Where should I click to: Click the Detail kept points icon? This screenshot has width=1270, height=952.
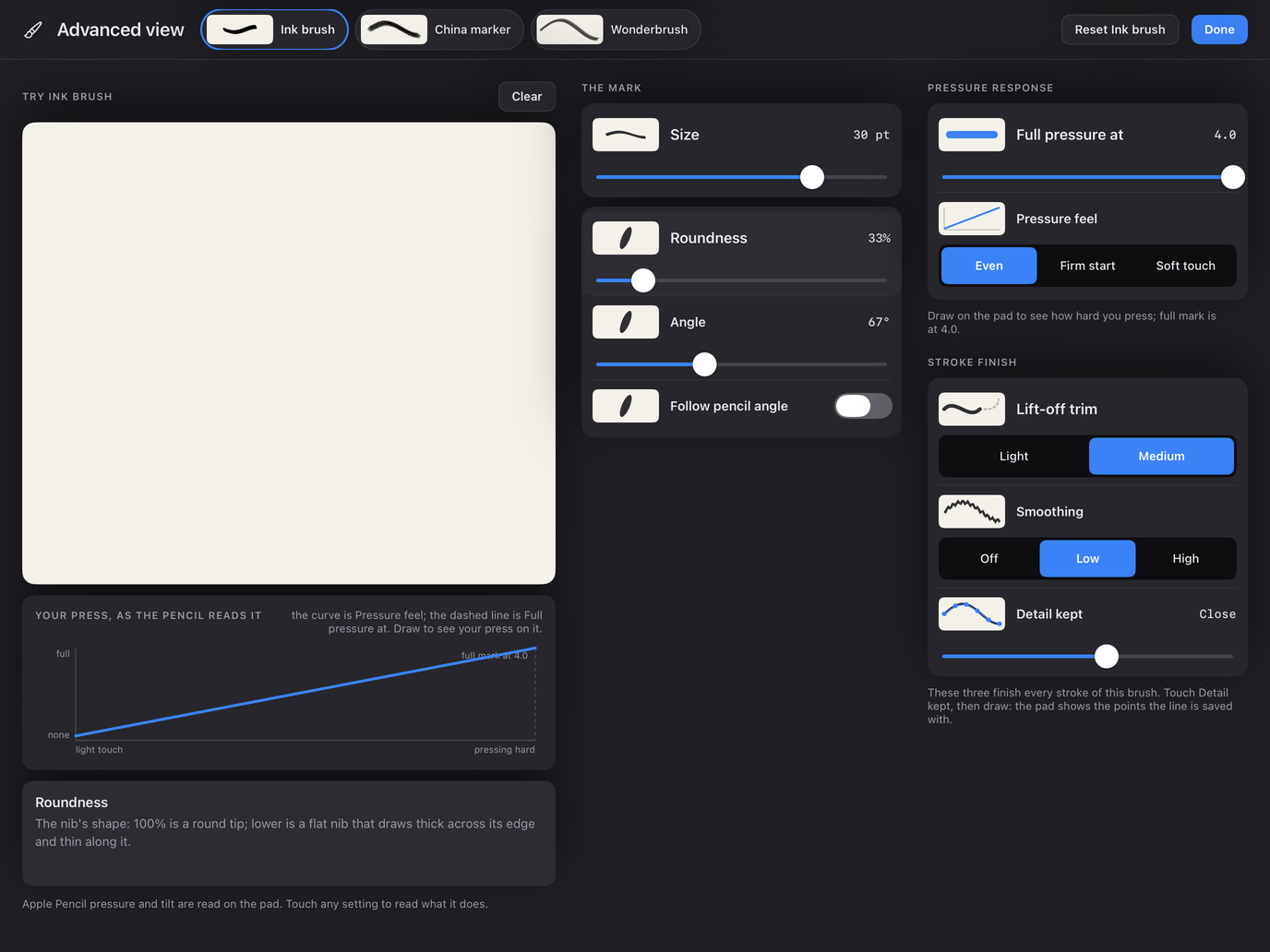click(972, 613)
